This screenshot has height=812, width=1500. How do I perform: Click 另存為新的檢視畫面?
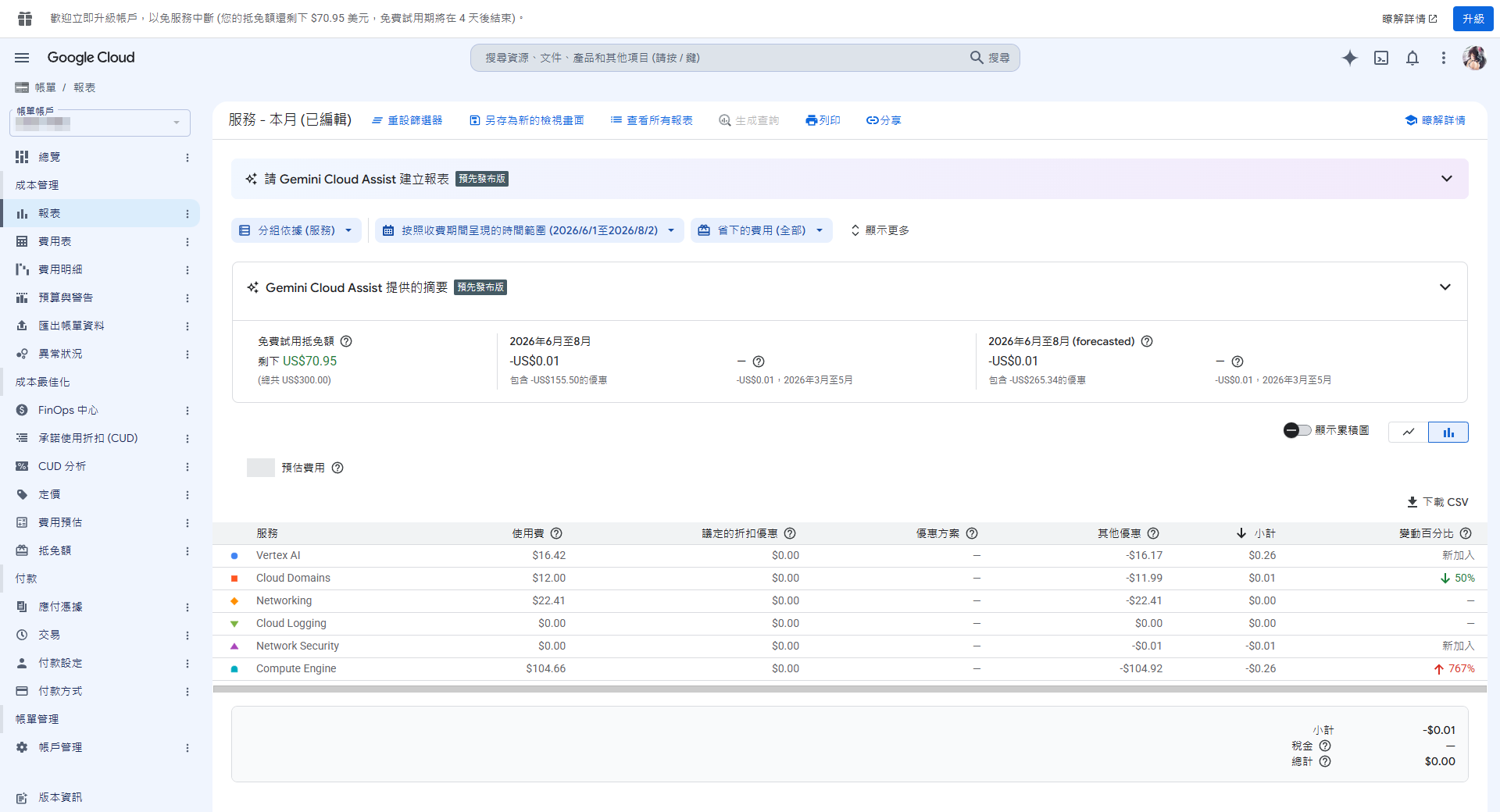point(527,120)
